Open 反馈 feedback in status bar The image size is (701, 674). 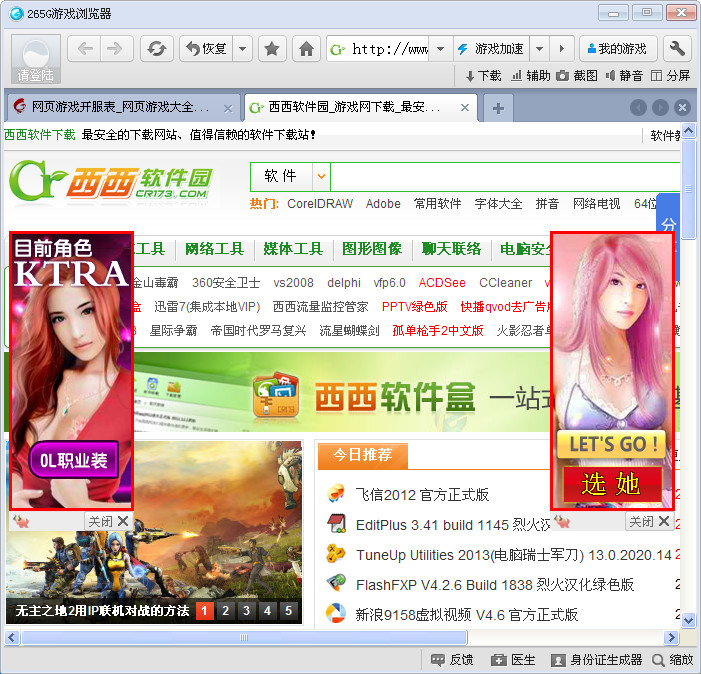pos(452,660)
